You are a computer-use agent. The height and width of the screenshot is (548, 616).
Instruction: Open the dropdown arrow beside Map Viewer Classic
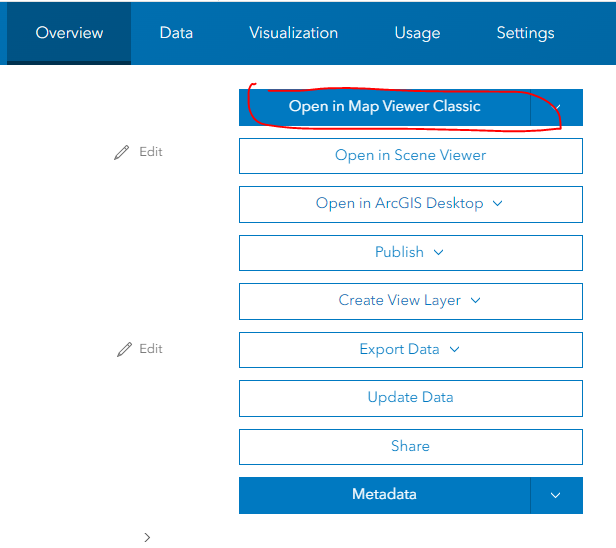tap(557, 107)
